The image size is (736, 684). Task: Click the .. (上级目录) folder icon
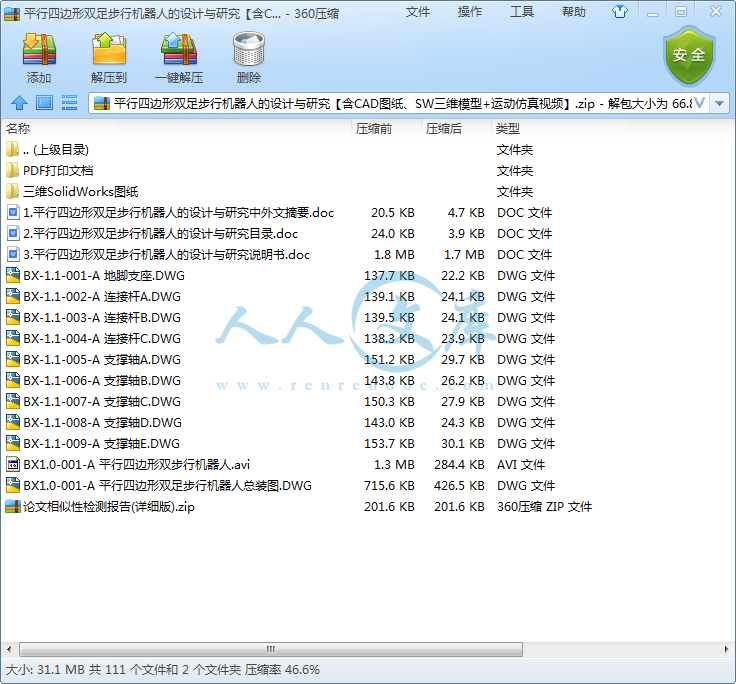(13, 149)
